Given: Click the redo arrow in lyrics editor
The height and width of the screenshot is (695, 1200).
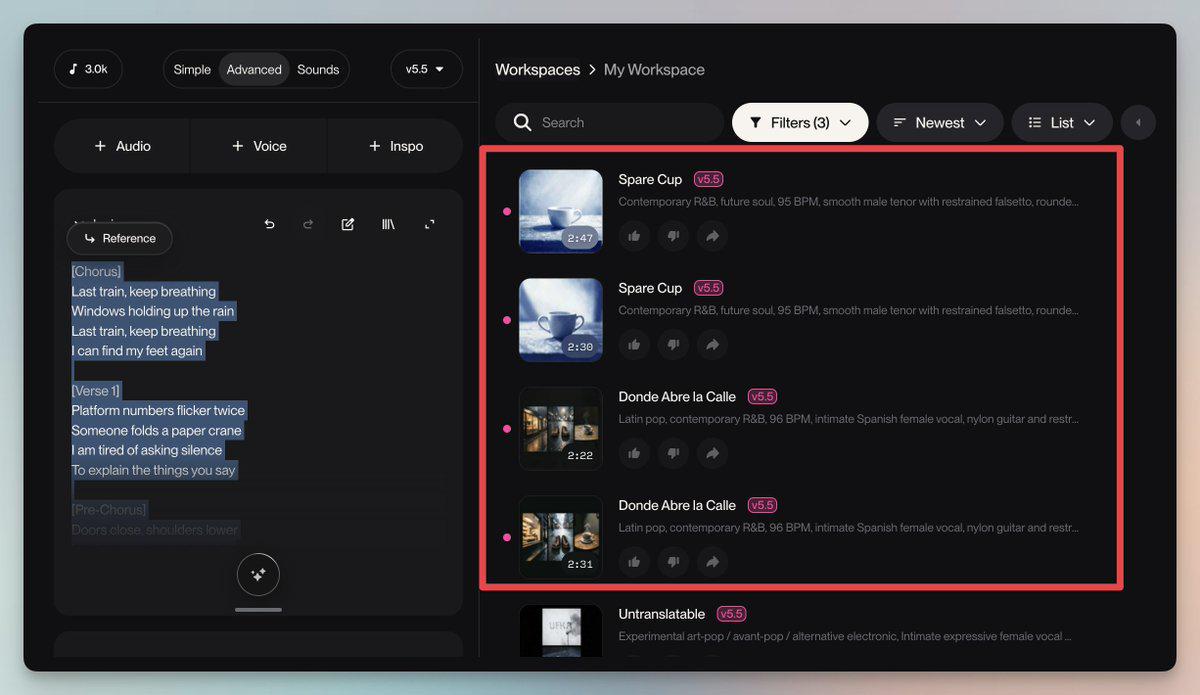Looking at the screenshot, I should click(x=308, y=225).
